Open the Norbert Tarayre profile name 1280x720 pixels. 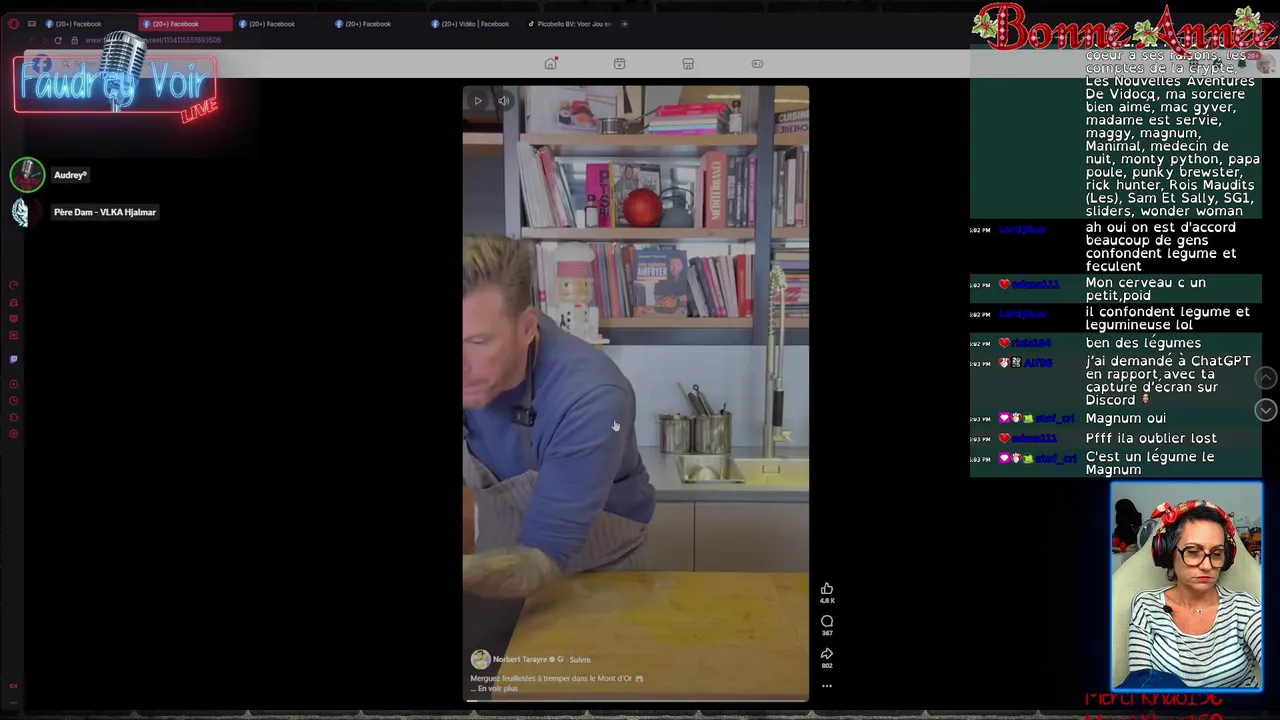coord(520,660)
